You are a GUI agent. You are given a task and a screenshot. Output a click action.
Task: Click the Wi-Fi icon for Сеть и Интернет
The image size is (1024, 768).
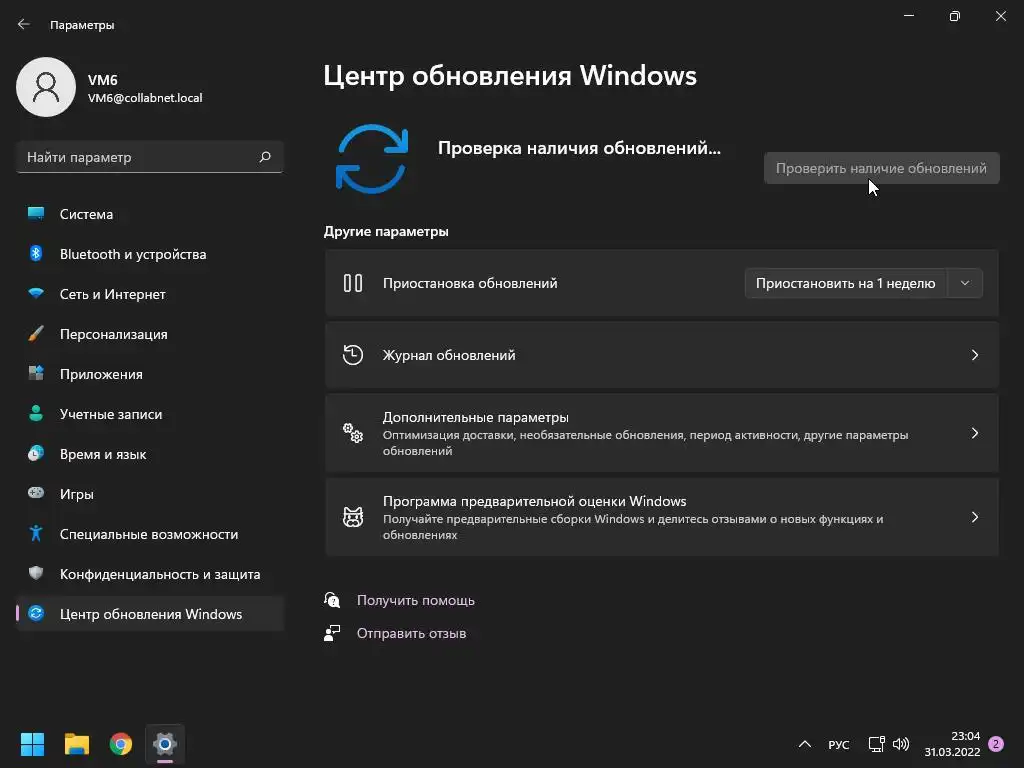[x=36, y=293]
